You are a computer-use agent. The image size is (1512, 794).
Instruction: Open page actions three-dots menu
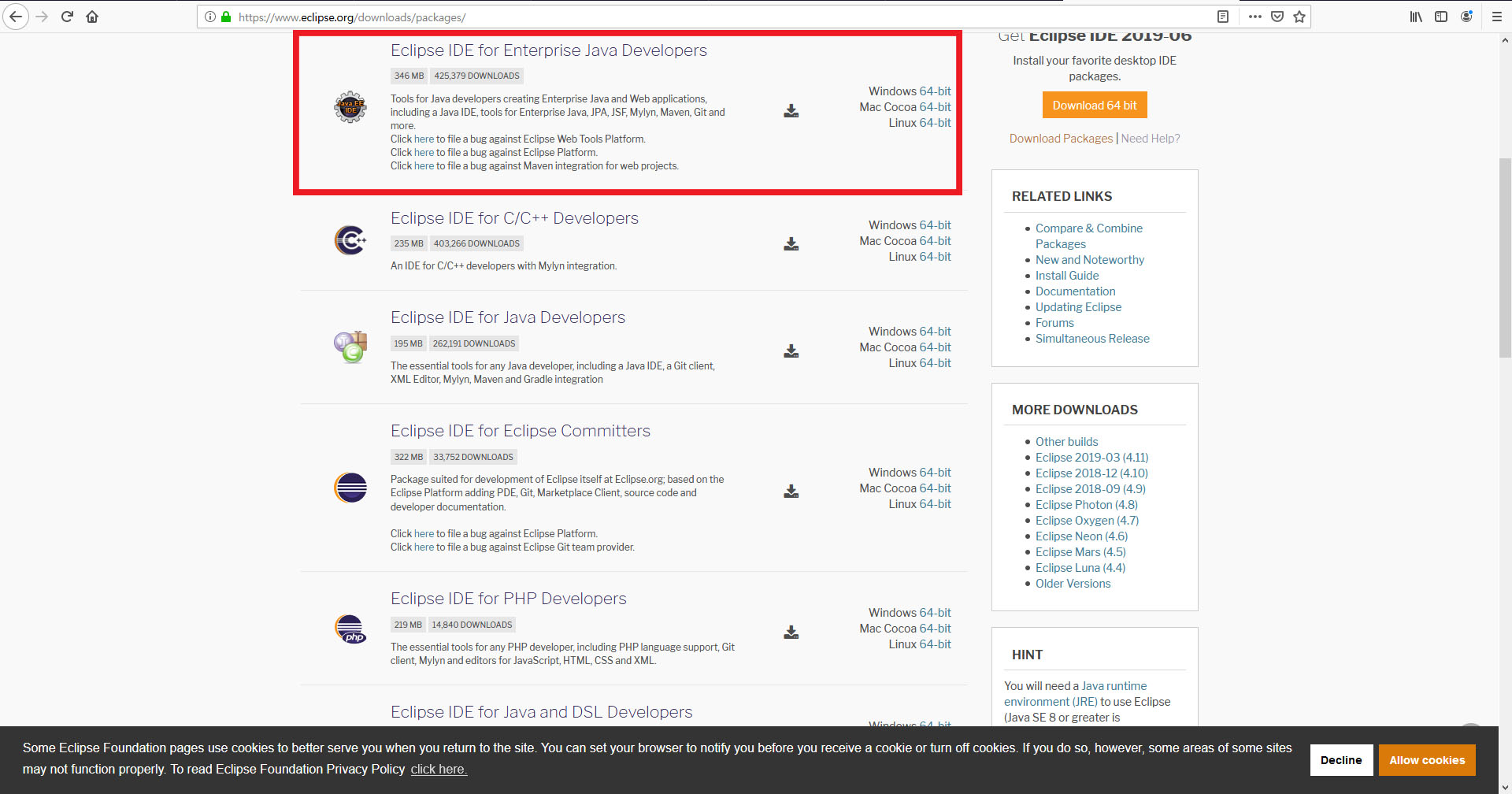pyautogui.click(x=1255, y=17)
